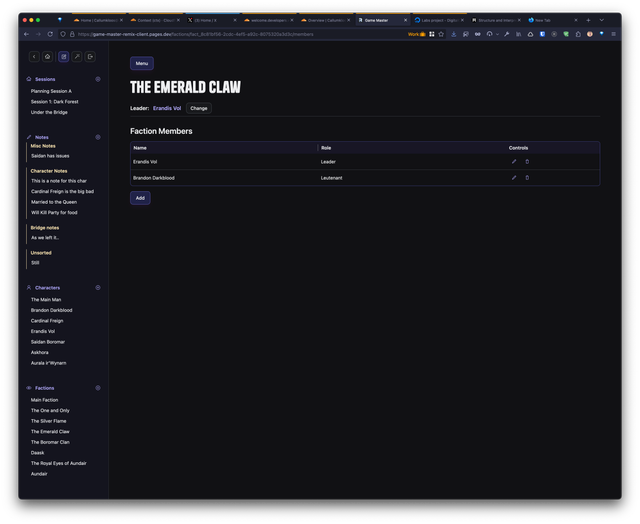The width and height of the screenshot is (640, 524).
Task: Delete Brandon Darkblood member row
Action: tap(527, 178)
